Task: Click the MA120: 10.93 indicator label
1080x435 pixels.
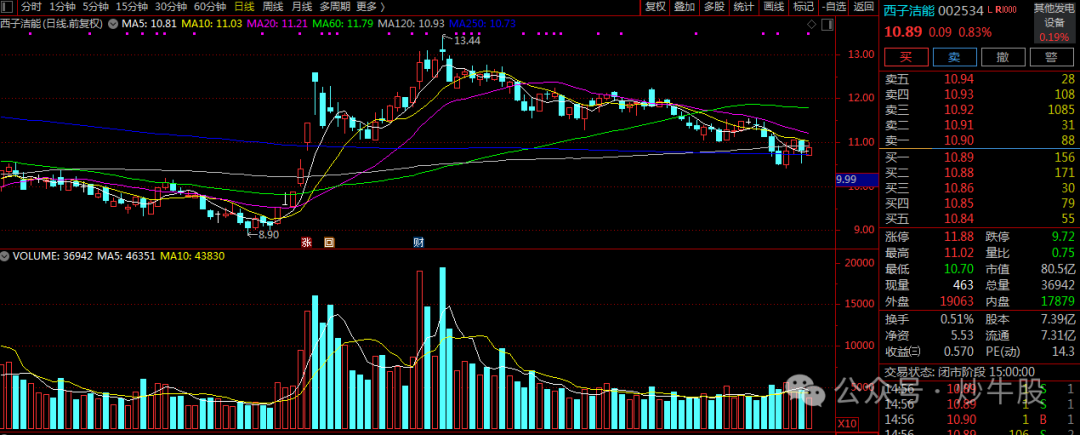Action: (x=412, y=23)
